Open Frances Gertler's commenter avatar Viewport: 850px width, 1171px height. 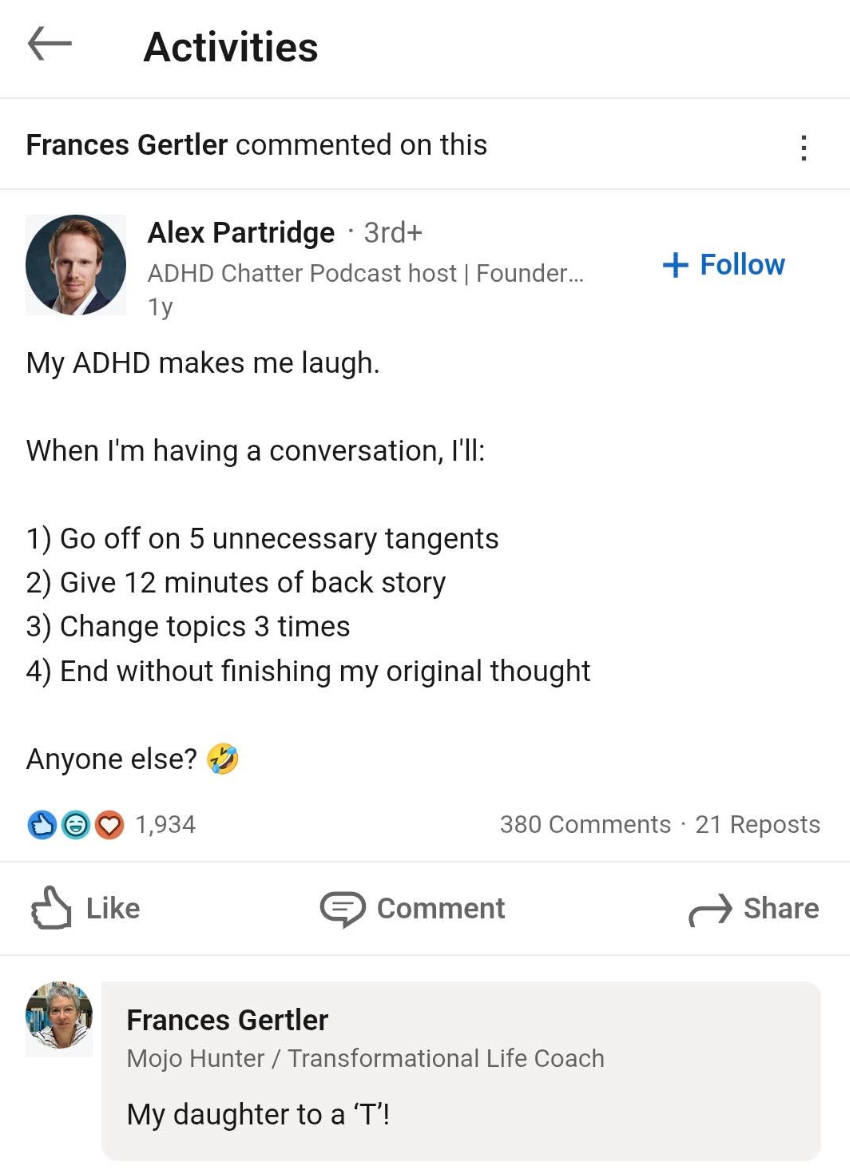tap(59, 1016)
